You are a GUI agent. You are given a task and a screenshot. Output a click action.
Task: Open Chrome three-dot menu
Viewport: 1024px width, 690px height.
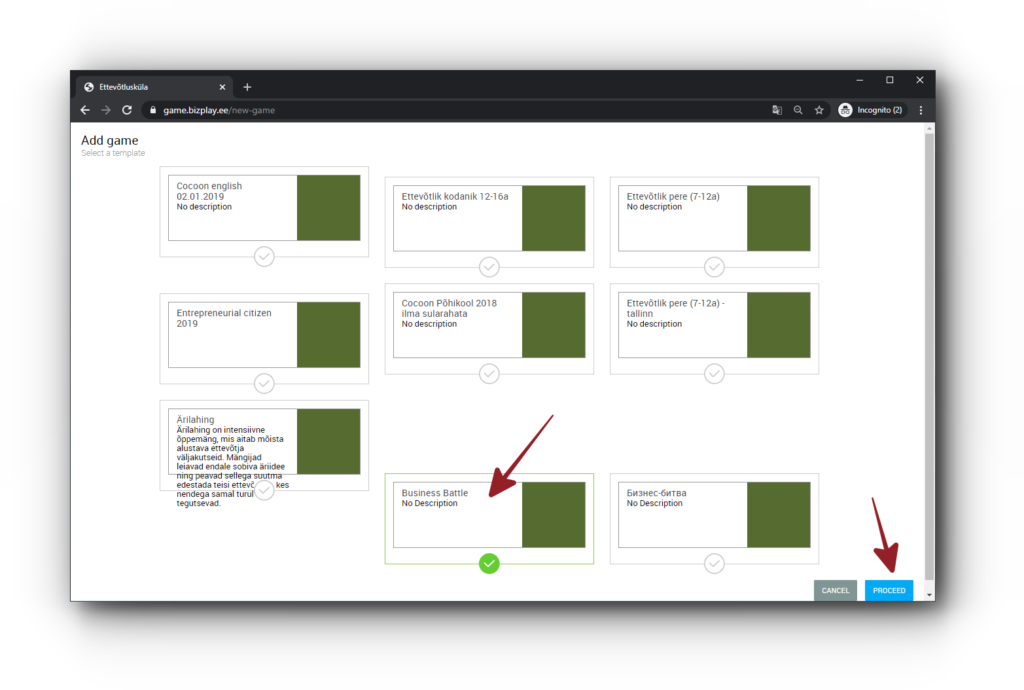[920, 110]
